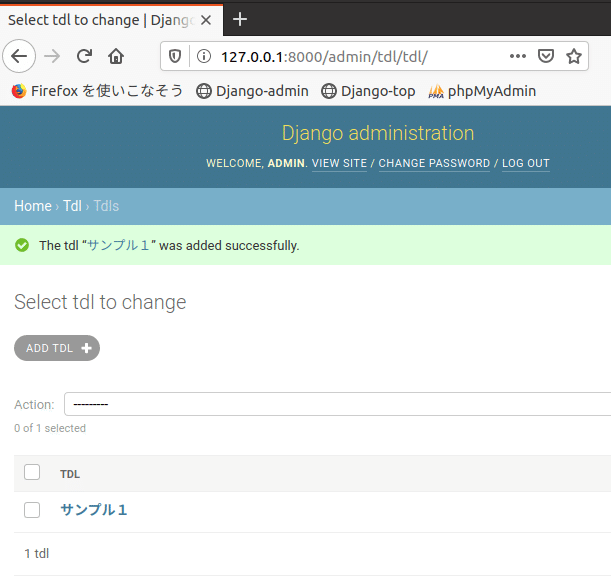This screenshot has width=611, height=578.
Task: Open the browser home page icon
Action: 116,57
